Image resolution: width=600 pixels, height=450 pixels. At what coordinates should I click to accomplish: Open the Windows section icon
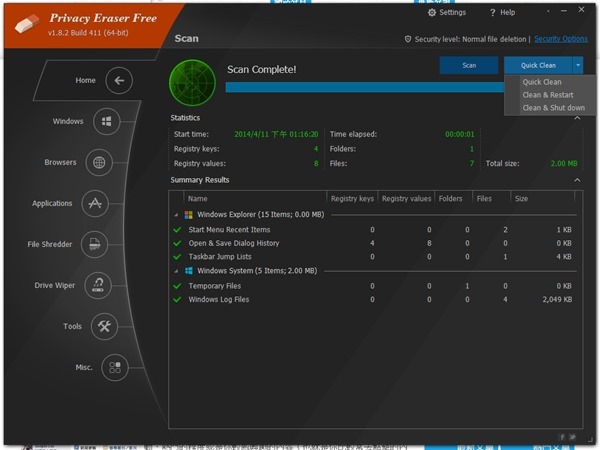pos(106,121)
